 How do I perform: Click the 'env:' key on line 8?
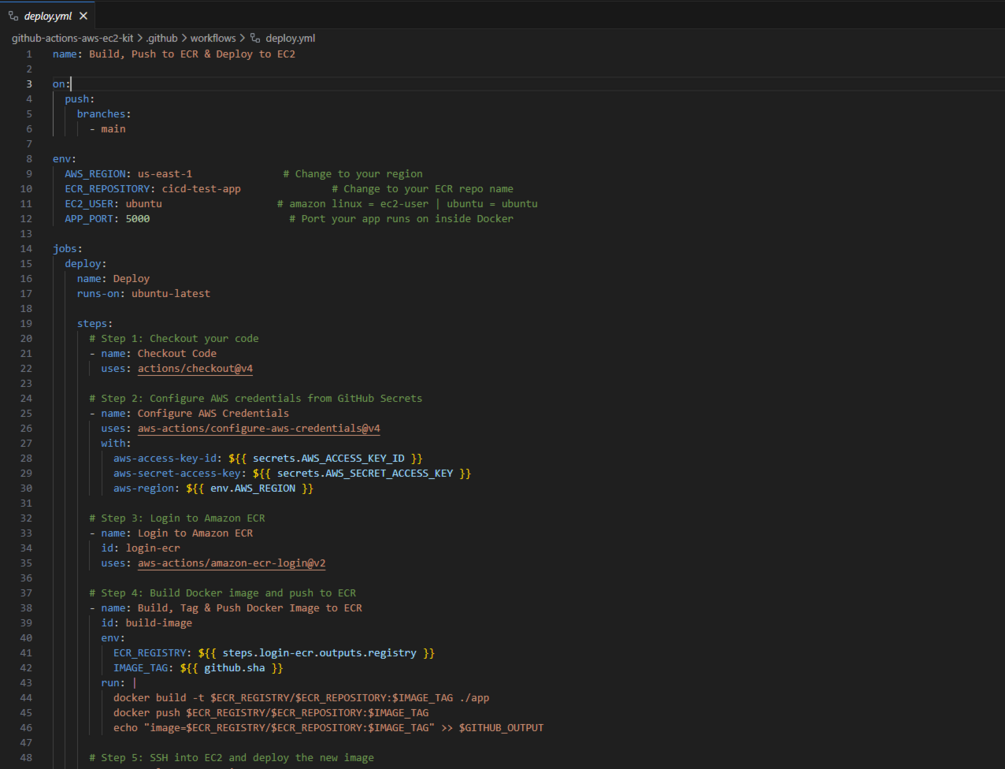(64, 159)
